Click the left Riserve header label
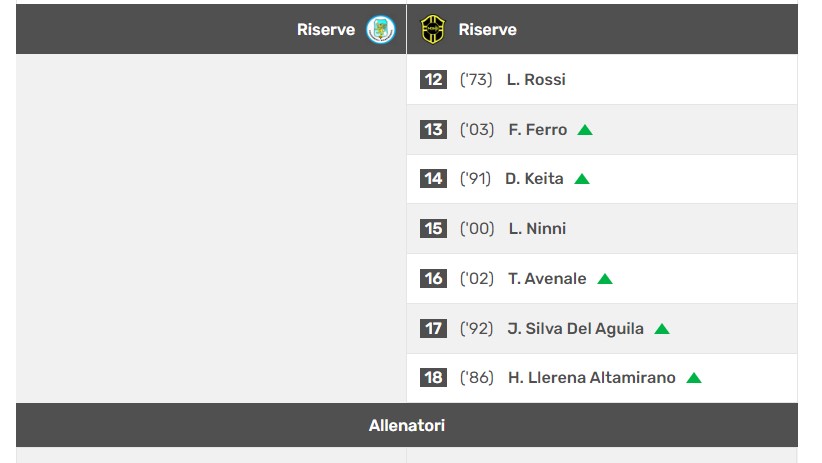This screenshot has width=822, height=463. point(326,30)
